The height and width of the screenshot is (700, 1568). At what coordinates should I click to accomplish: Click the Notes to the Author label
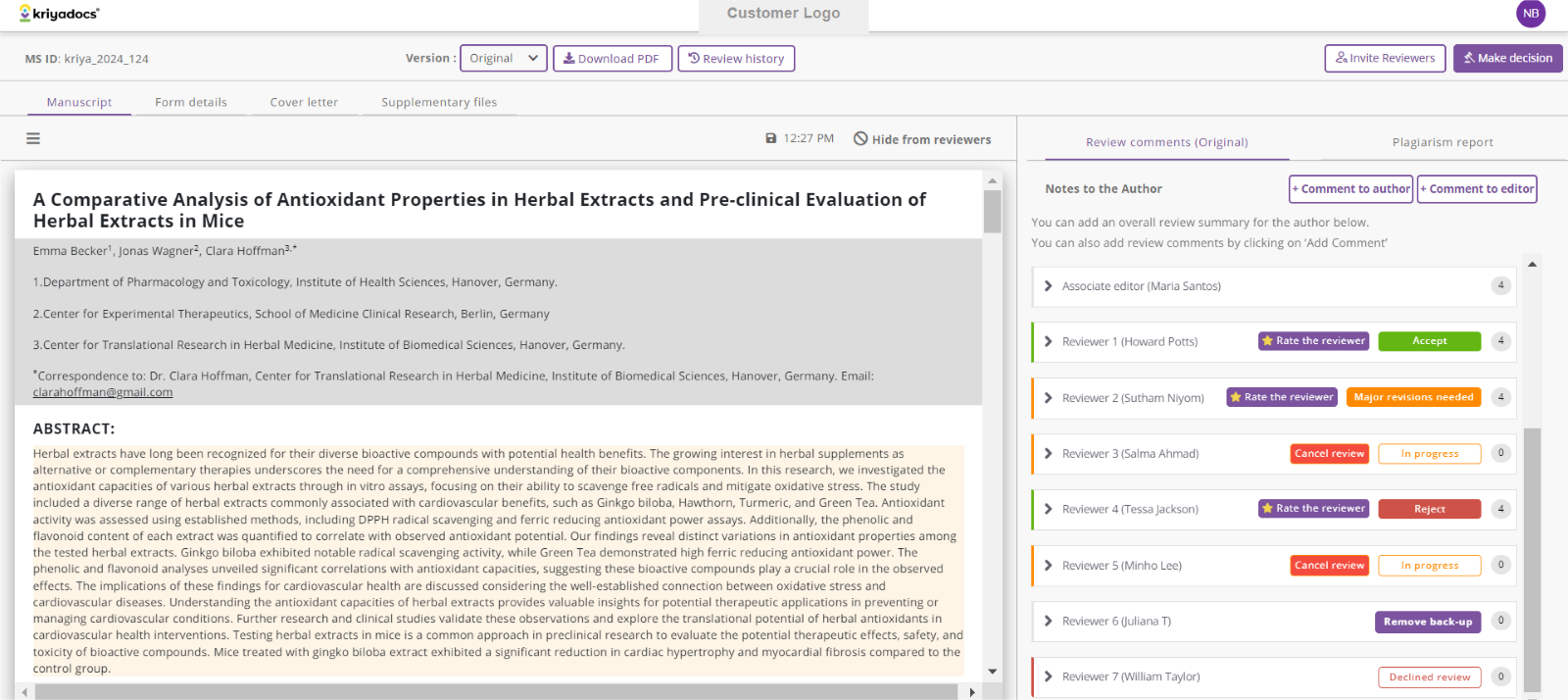pos(1103,189)
